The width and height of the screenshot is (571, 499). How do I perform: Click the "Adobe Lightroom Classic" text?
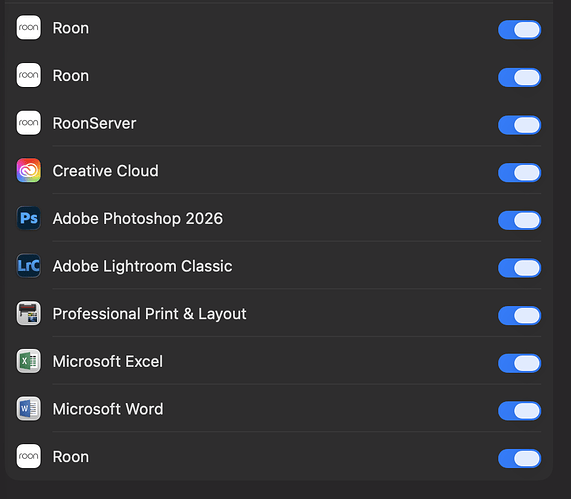click(142, 266)
